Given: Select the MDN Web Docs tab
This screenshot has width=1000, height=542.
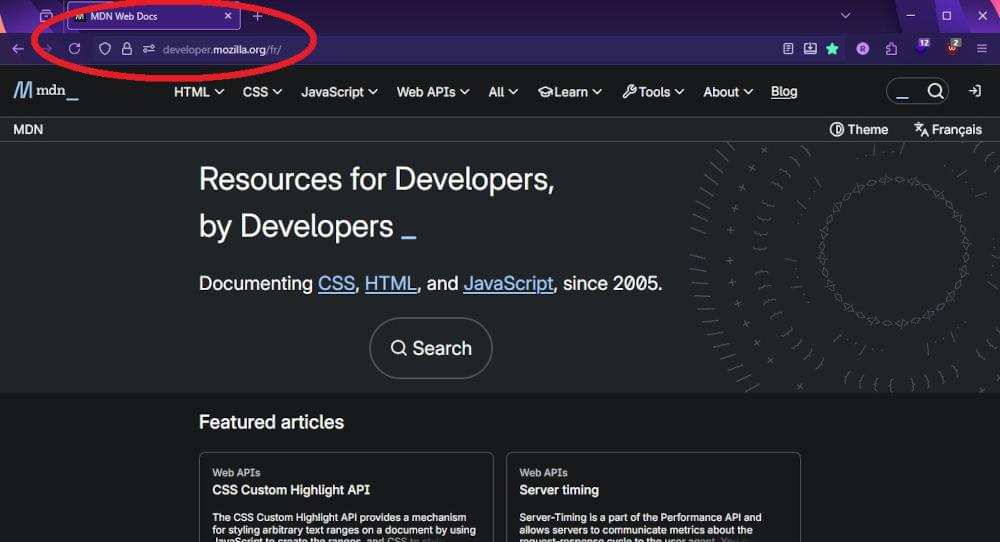Looking at the screenshot, I should pyautogui.click(x=150, y=16).
